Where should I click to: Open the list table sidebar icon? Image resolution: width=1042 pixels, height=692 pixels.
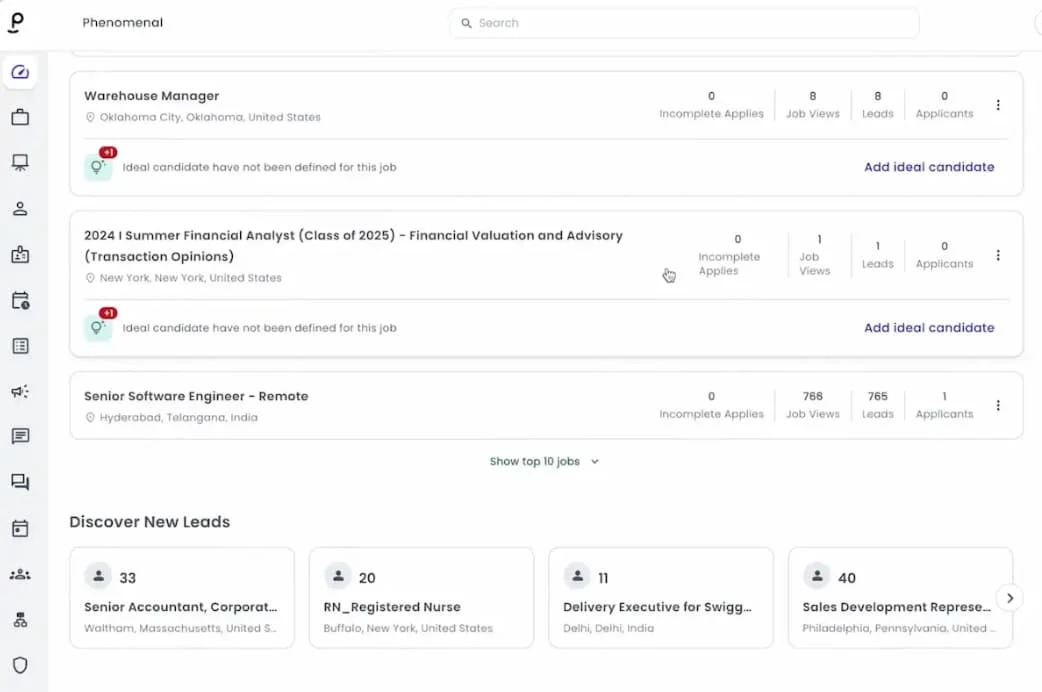(20, 346)
